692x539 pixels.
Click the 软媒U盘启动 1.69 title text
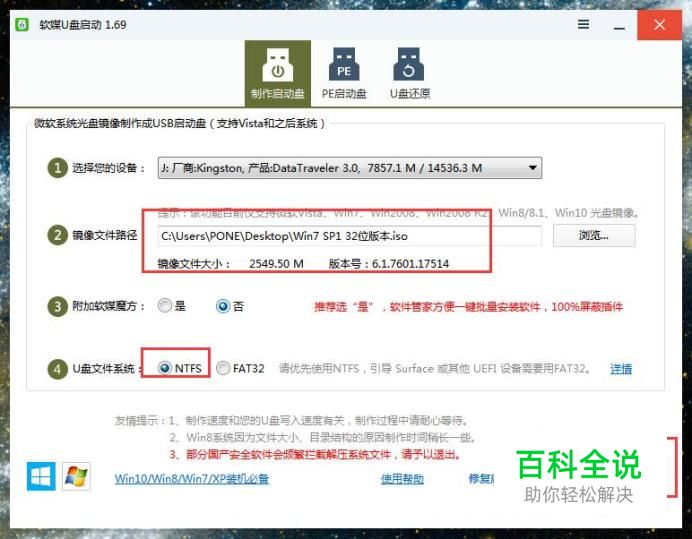click(x=83, y=25)
